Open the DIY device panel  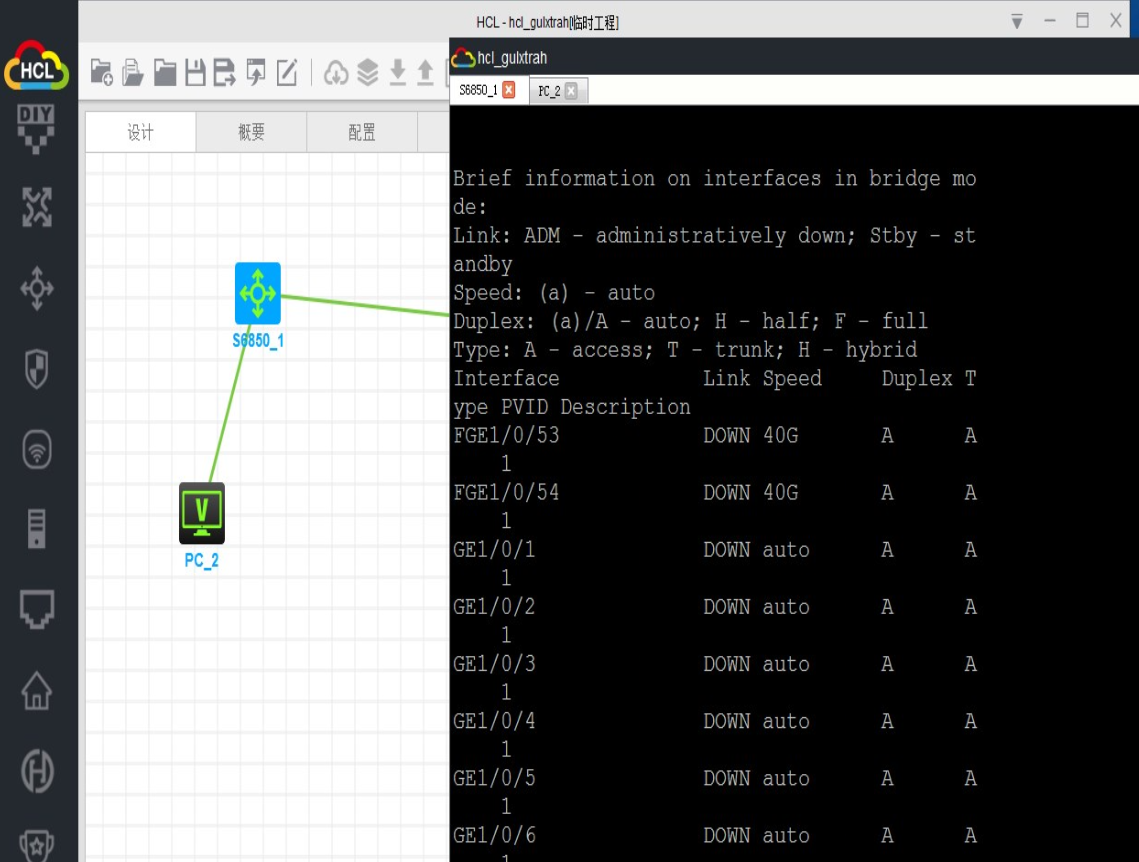36,129
